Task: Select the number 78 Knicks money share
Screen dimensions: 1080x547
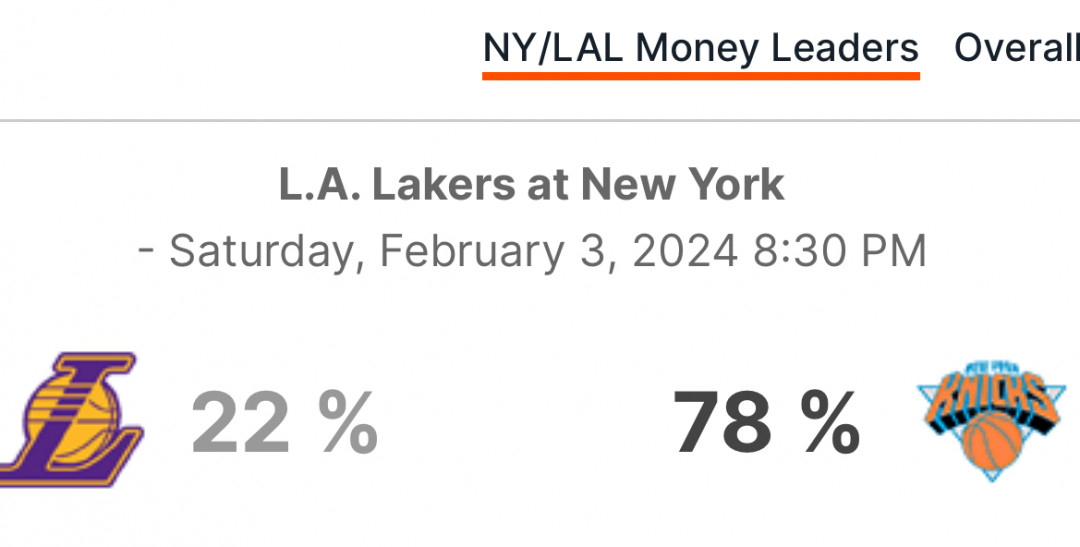Action: click(x=721, y=422)
